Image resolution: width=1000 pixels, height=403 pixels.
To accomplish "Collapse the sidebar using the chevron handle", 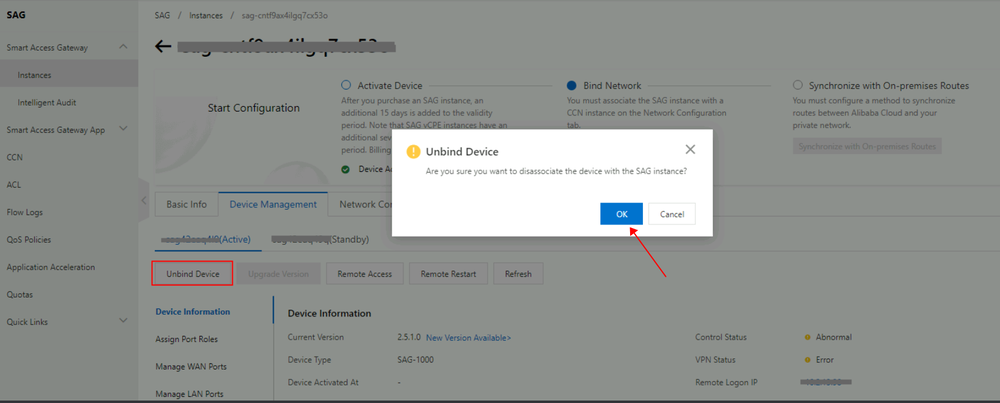I will tap(144, 200).
